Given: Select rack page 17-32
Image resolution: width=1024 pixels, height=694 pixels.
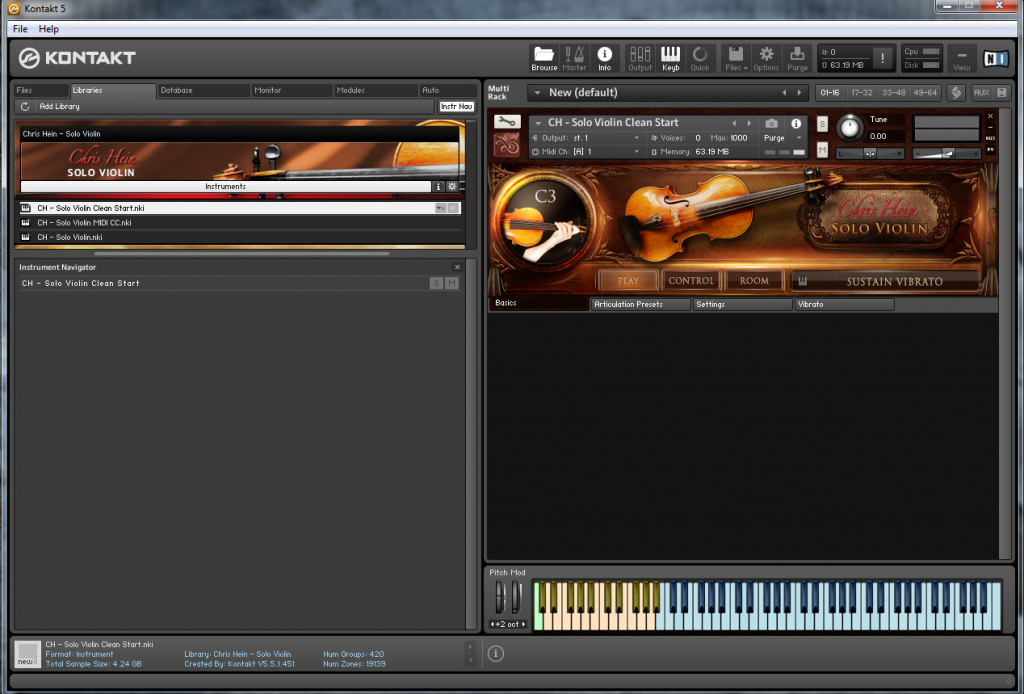Looking at the screenshot, I should (861, 93).
